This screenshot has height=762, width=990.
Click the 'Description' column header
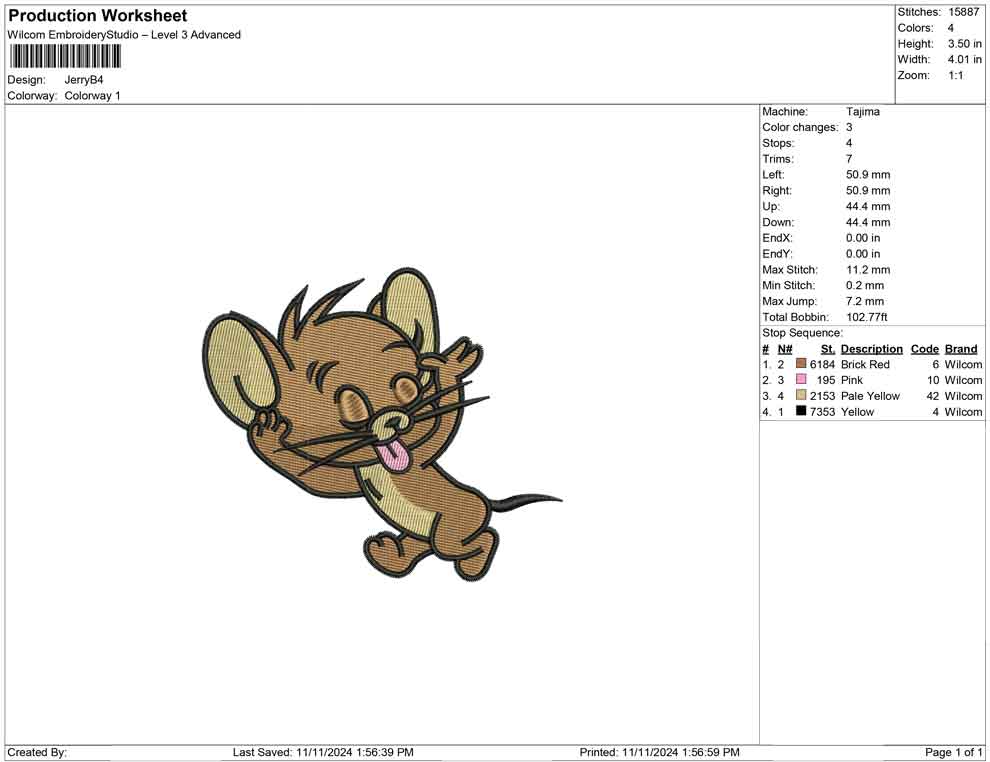872,349
